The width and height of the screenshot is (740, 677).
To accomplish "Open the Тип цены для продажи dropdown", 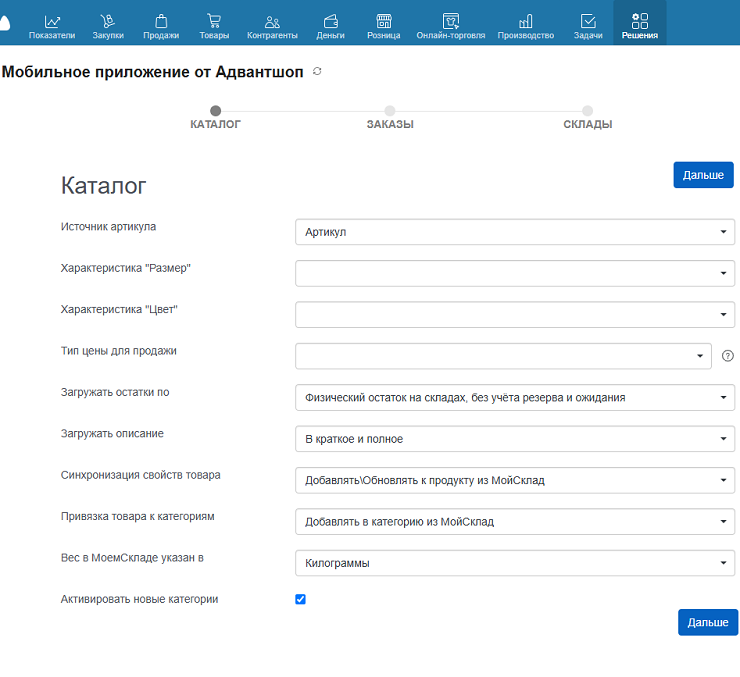I will [503, 356].
